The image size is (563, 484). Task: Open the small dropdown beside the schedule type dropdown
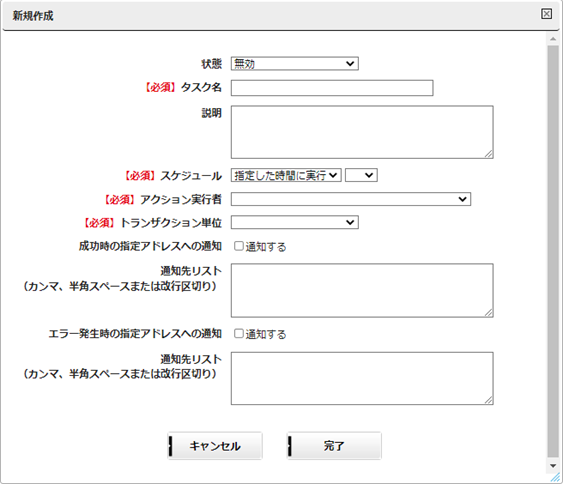tap(361, 175)
